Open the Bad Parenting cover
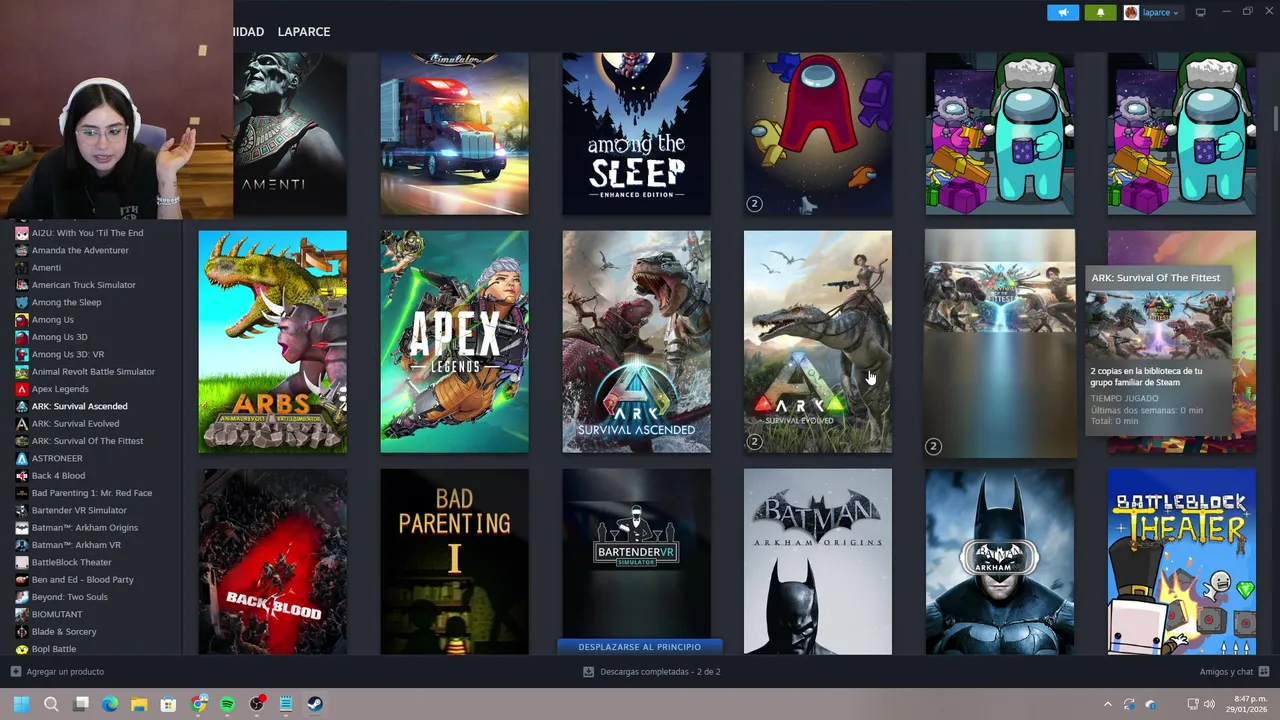1280x720 pixels. [454, 561]
